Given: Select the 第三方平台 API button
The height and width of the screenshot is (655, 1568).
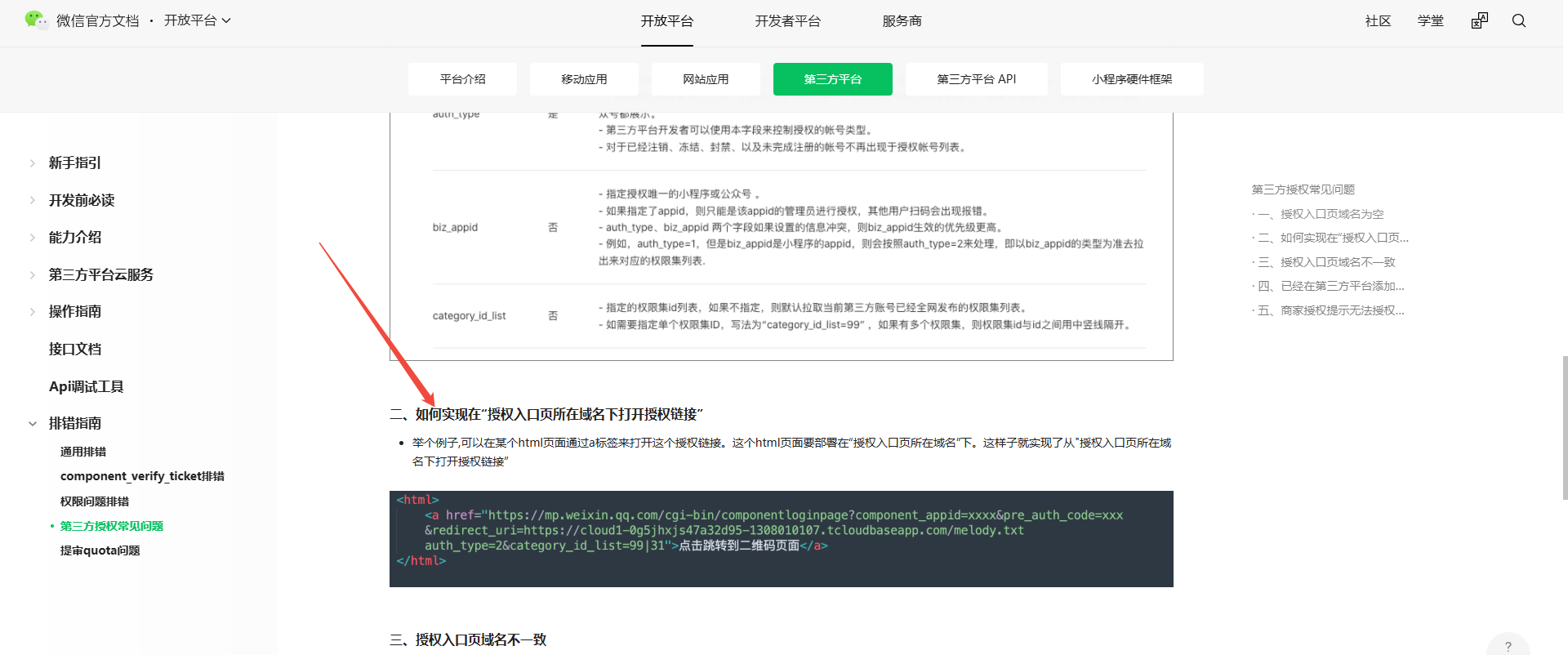Looking at the screenshot, I should pyautogui.click(x=977, y=79).
